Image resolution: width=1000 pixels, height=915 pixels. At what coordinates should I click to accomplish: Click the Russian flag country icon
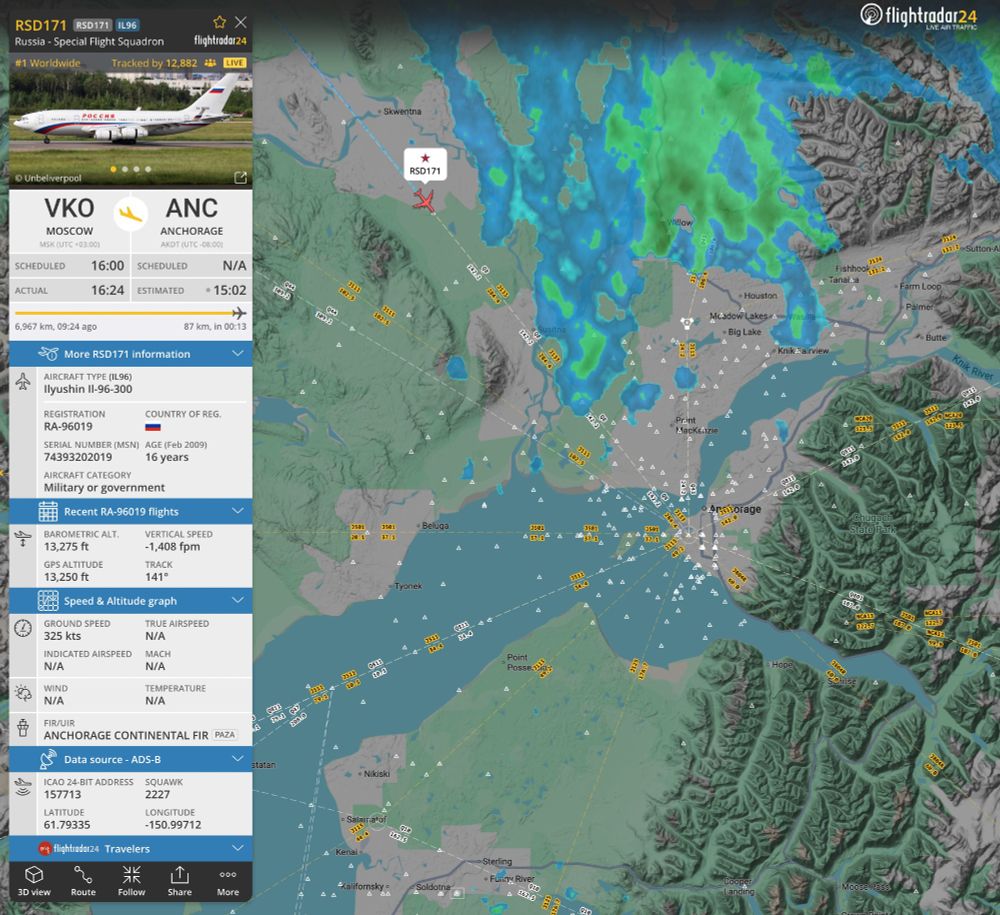(153, 427)
